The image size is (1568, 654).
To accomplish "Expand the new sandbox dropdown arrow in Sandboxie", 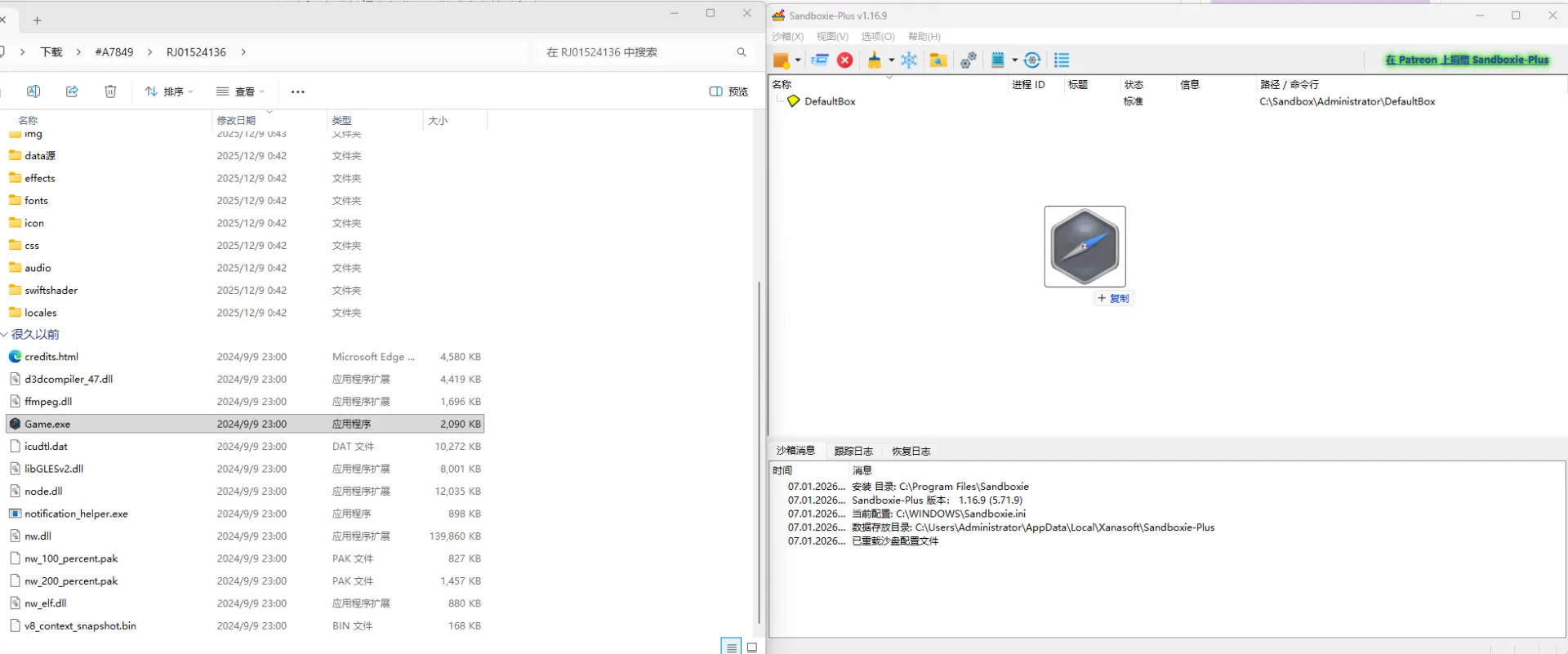I will pos(798,60).
